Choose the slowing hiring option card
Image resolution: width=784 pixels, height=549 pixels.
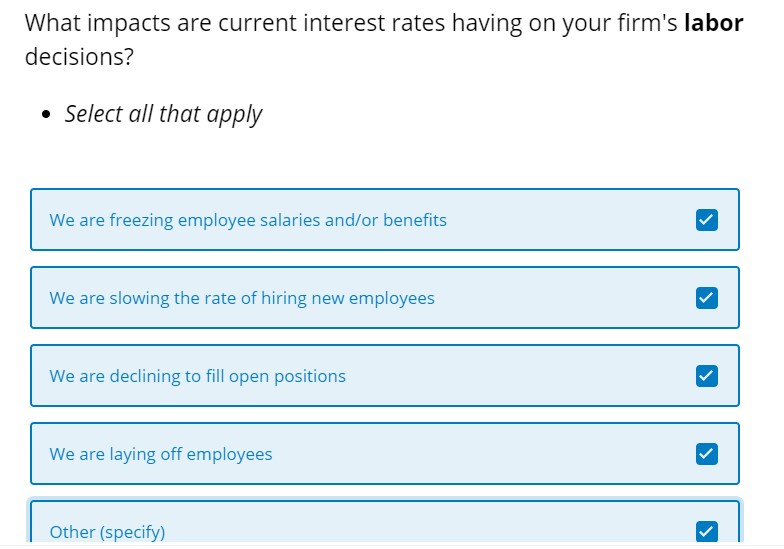384,298
